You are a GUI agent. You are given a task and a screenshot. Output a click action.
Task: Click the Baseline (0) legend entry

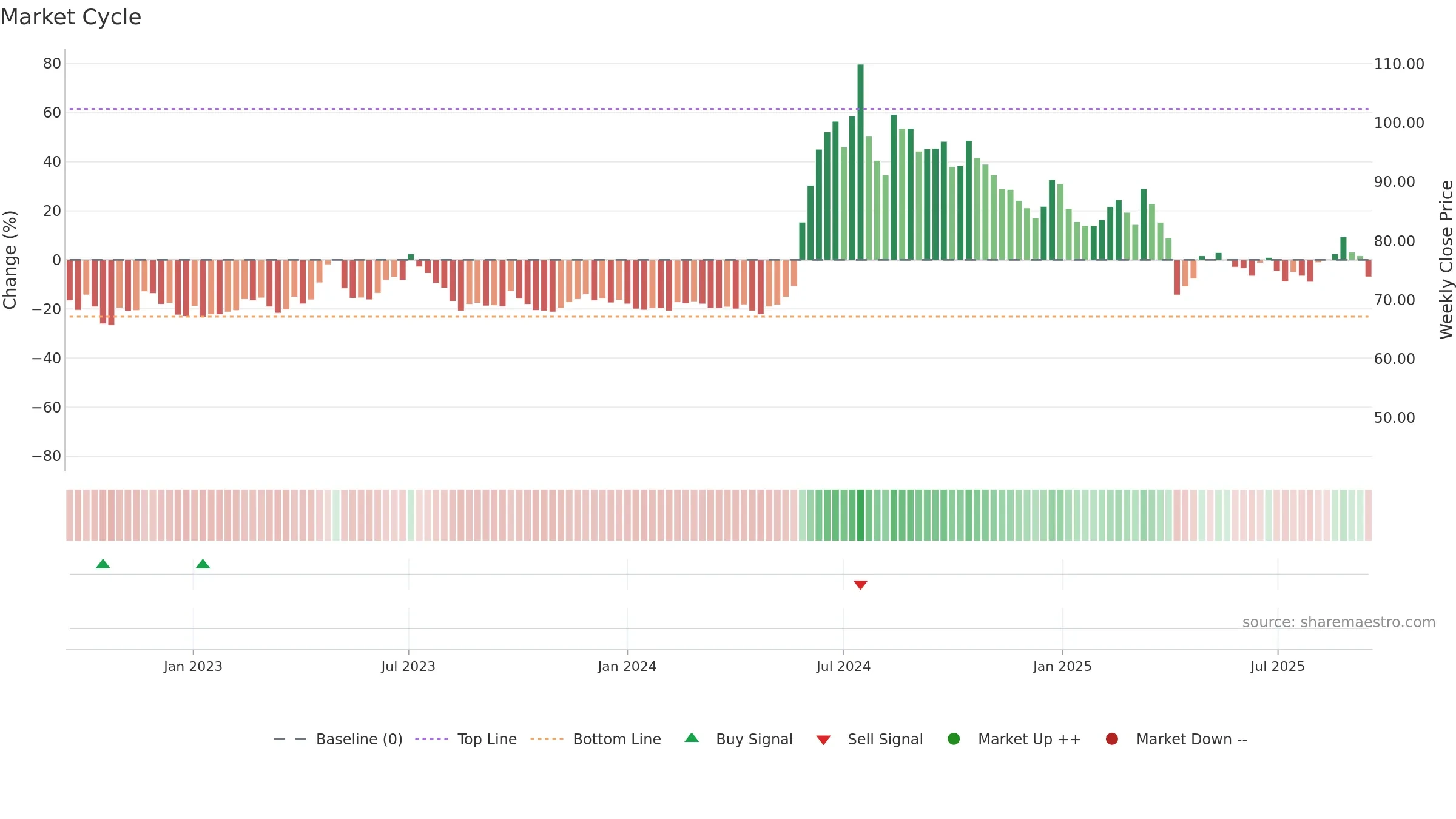[x=338, y=739]
